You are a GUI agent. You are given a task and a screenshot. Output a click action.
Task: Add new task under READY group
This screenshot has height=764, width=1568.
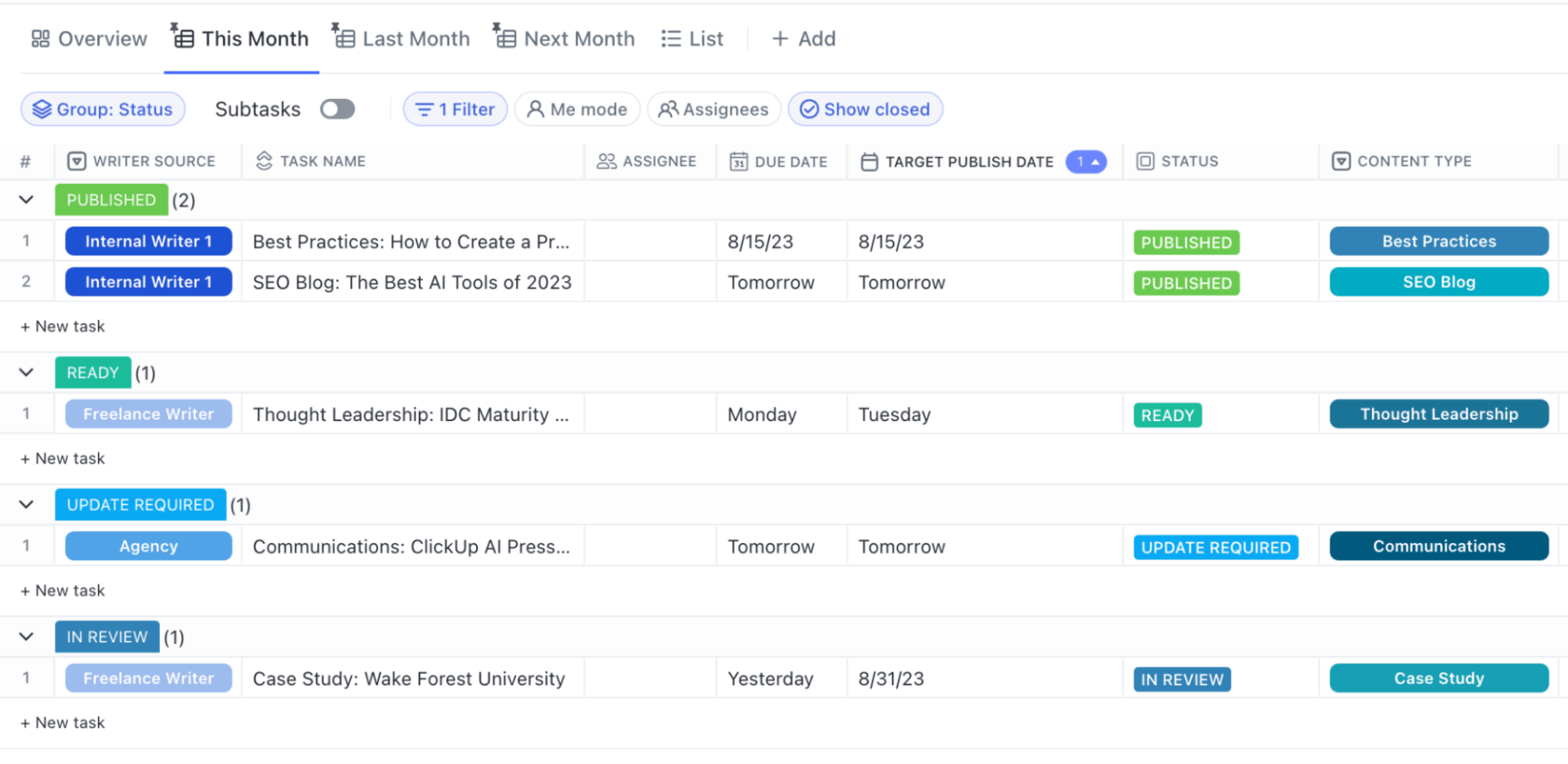[x=63, y=459]
